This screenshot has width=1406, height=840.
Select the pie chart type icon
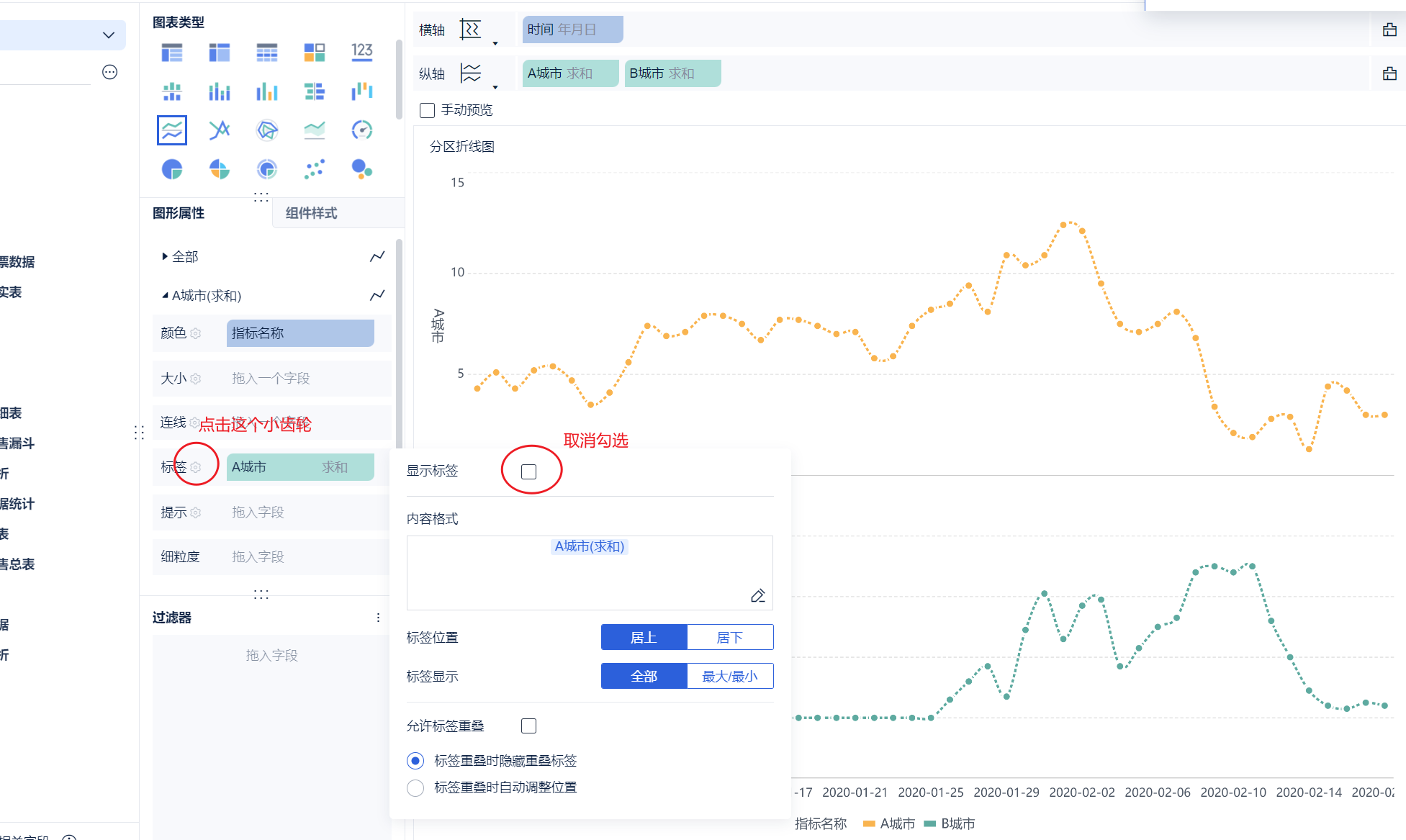172,170
